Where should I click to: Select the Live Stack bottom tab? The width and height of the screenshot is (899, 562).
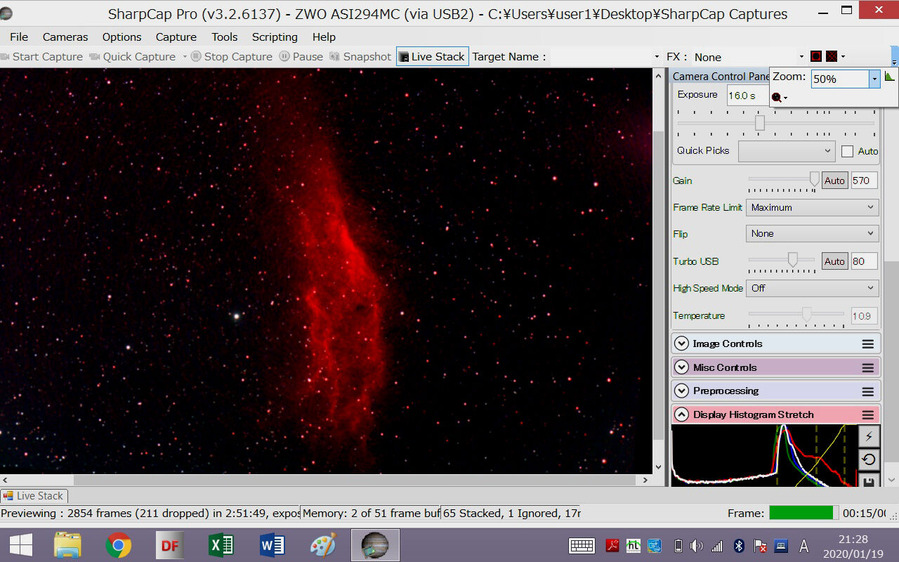pos(34,496)
